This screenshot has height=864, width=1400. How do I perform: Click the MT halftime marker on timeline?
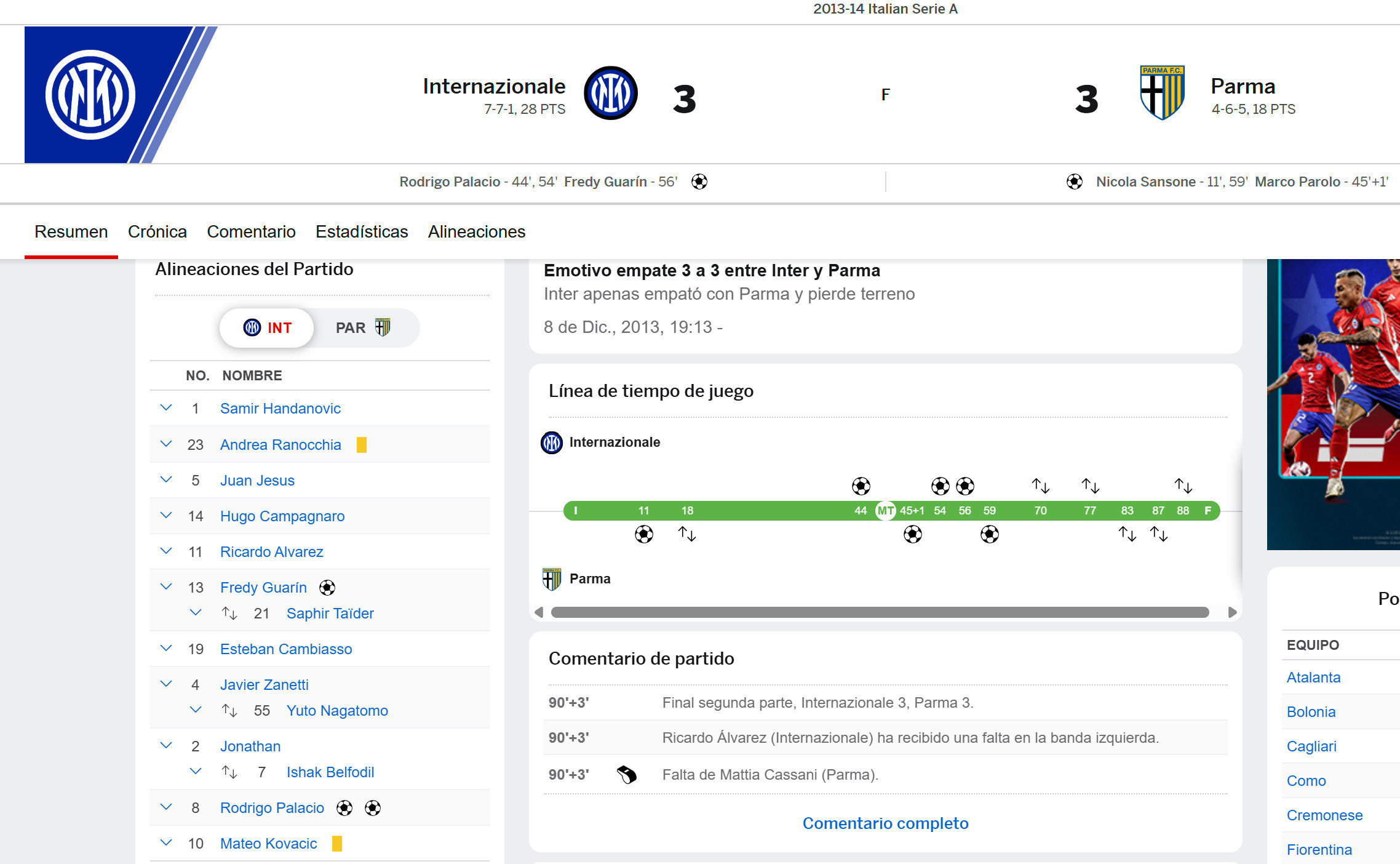tap(885, 511)
